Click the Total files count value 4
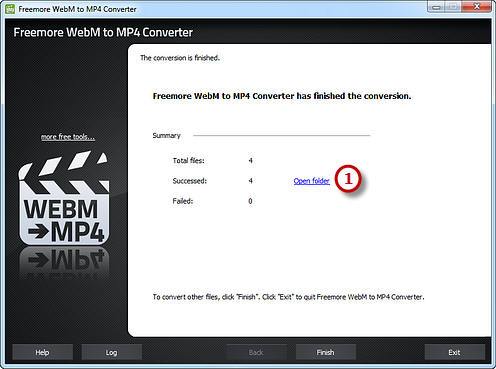Screen dimensions: 496x369 [x=250, y=161]
